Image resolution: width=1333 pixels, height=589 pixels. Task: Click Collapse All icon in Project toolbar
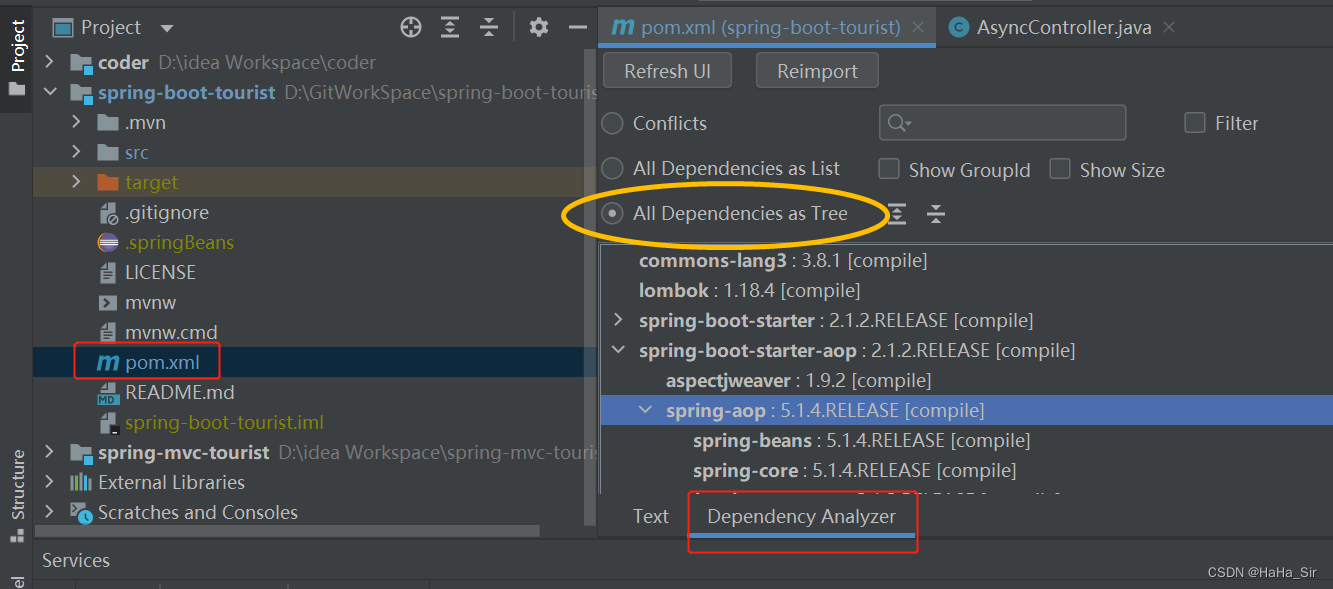(488, 27)
